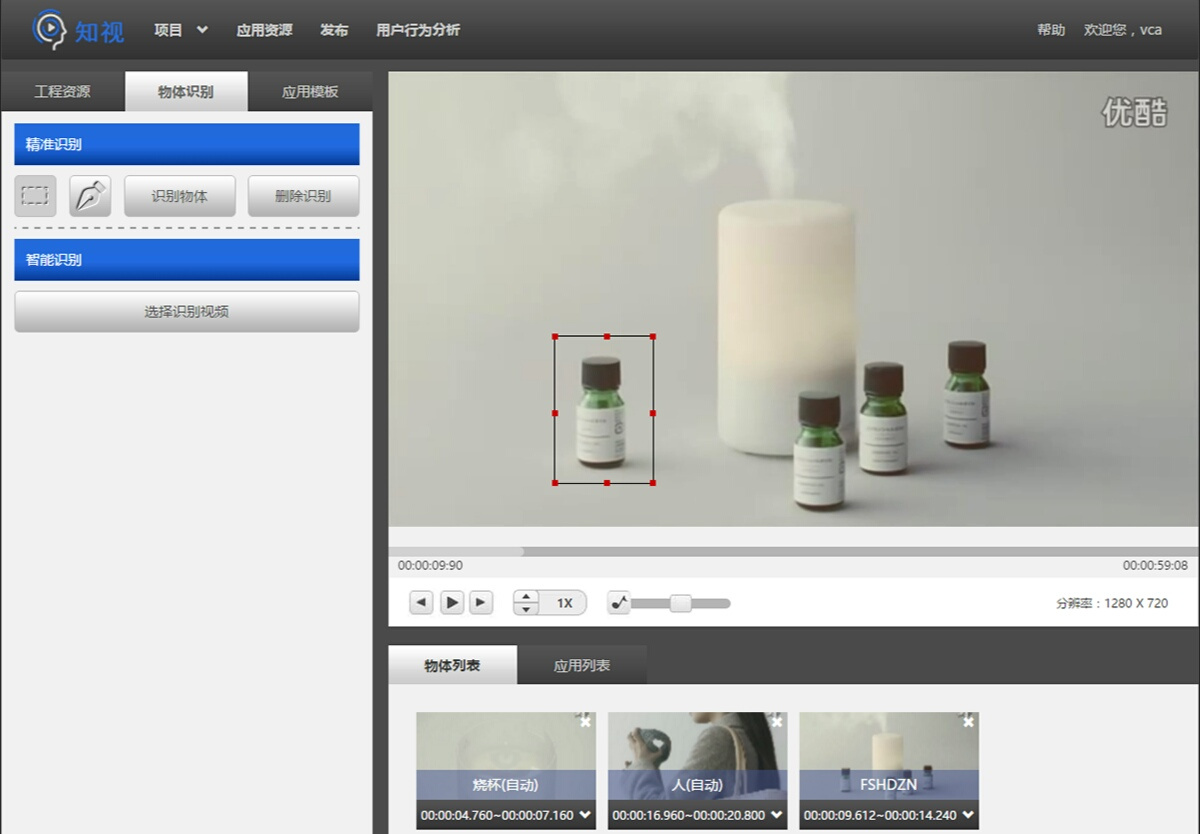The width and height of the screenshot is (1200, 834).
Task: Click the volume slider handle
Action: point(680,602)
